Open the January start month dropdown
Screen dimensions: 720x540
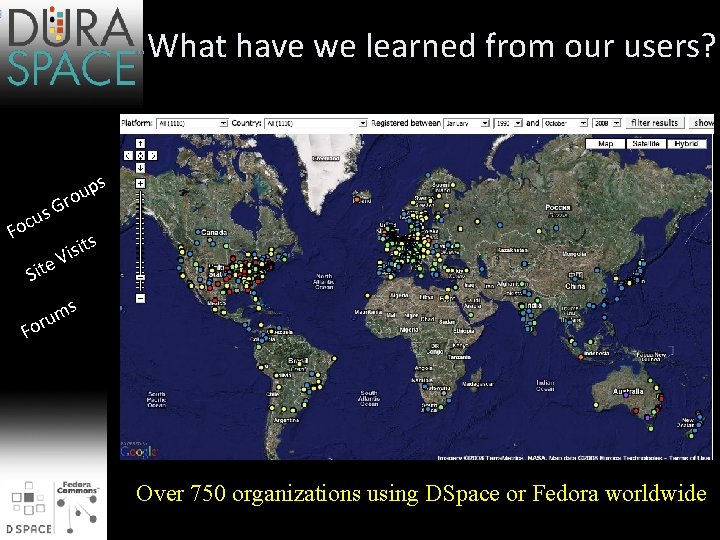coord(466,123)
